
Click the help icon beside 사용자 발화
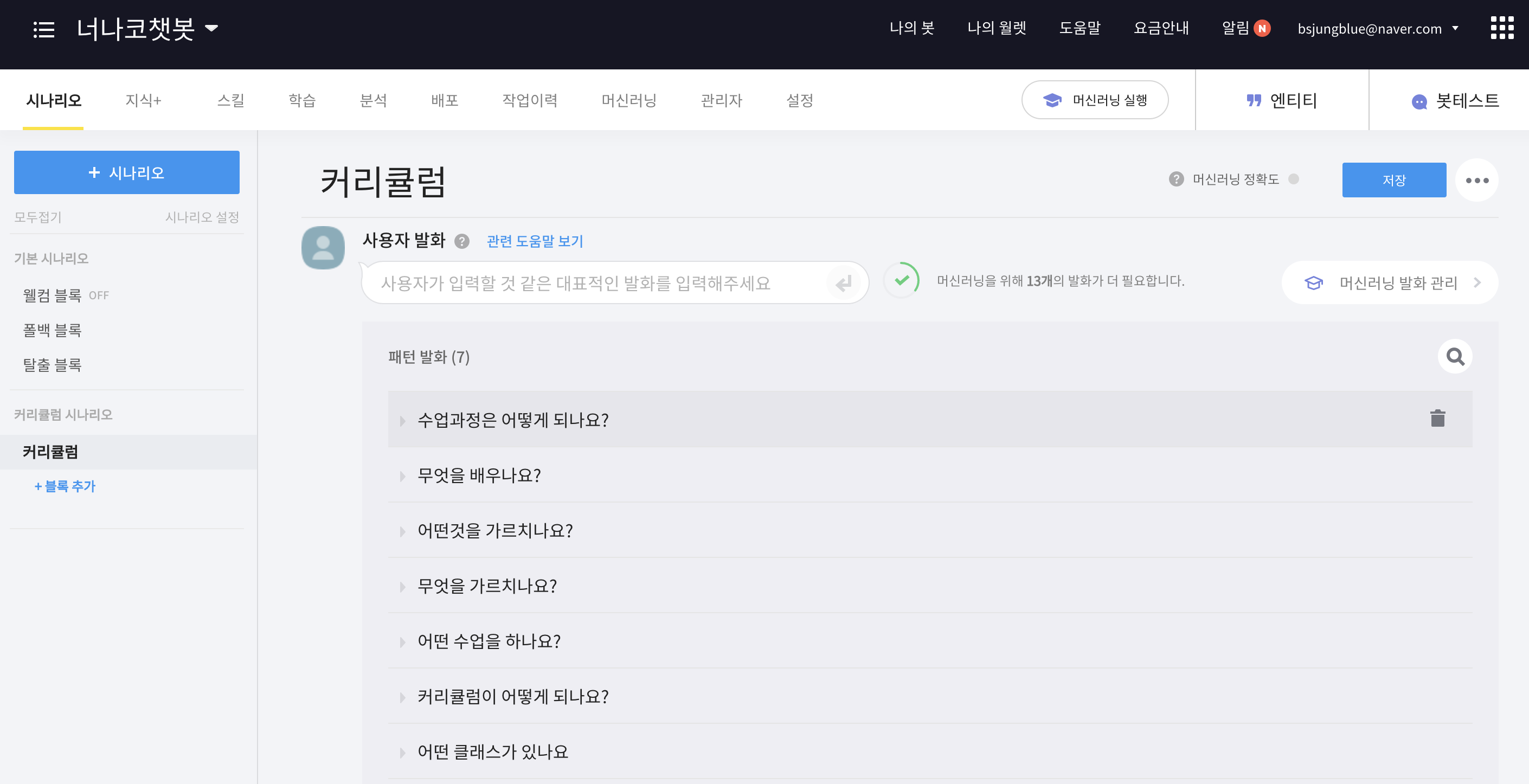click(x=461, y=241)
